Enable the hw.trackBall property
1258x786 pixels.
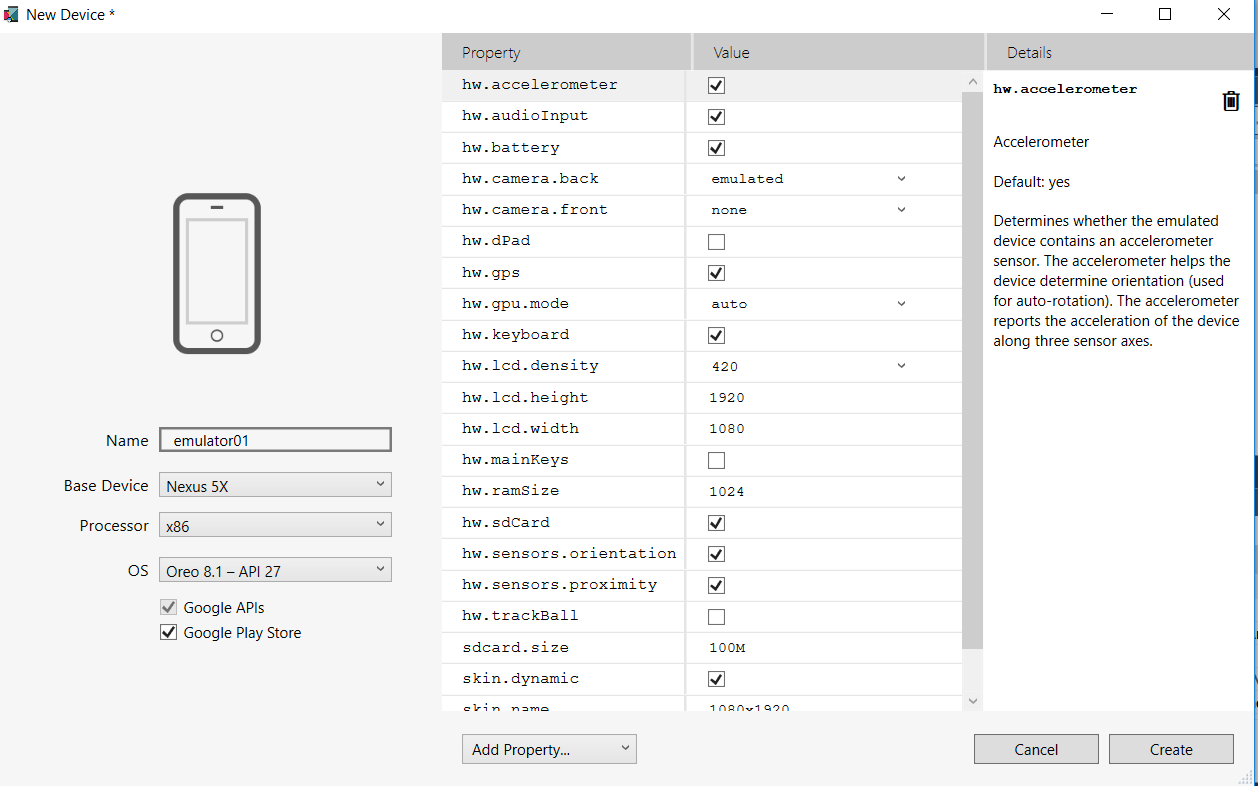(716, 616)
